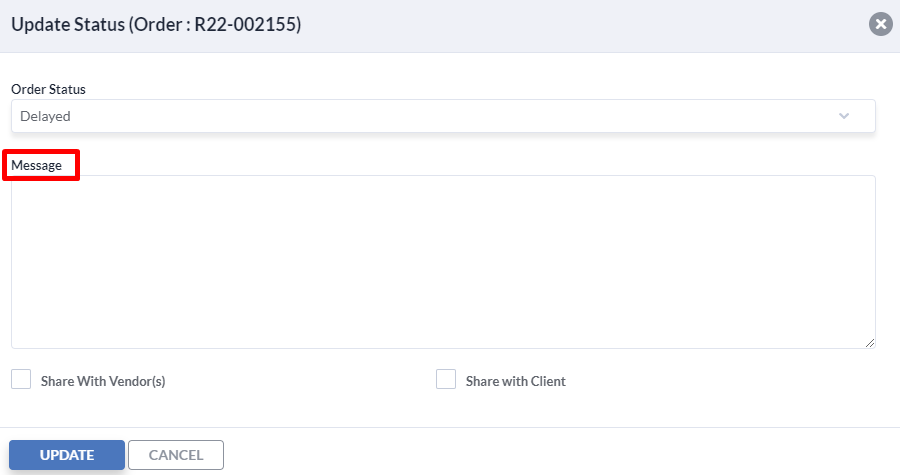Click the Share with Client label text
Image resolution: width=900 pixels, height=475 pixels.
[x=515, y=381]
